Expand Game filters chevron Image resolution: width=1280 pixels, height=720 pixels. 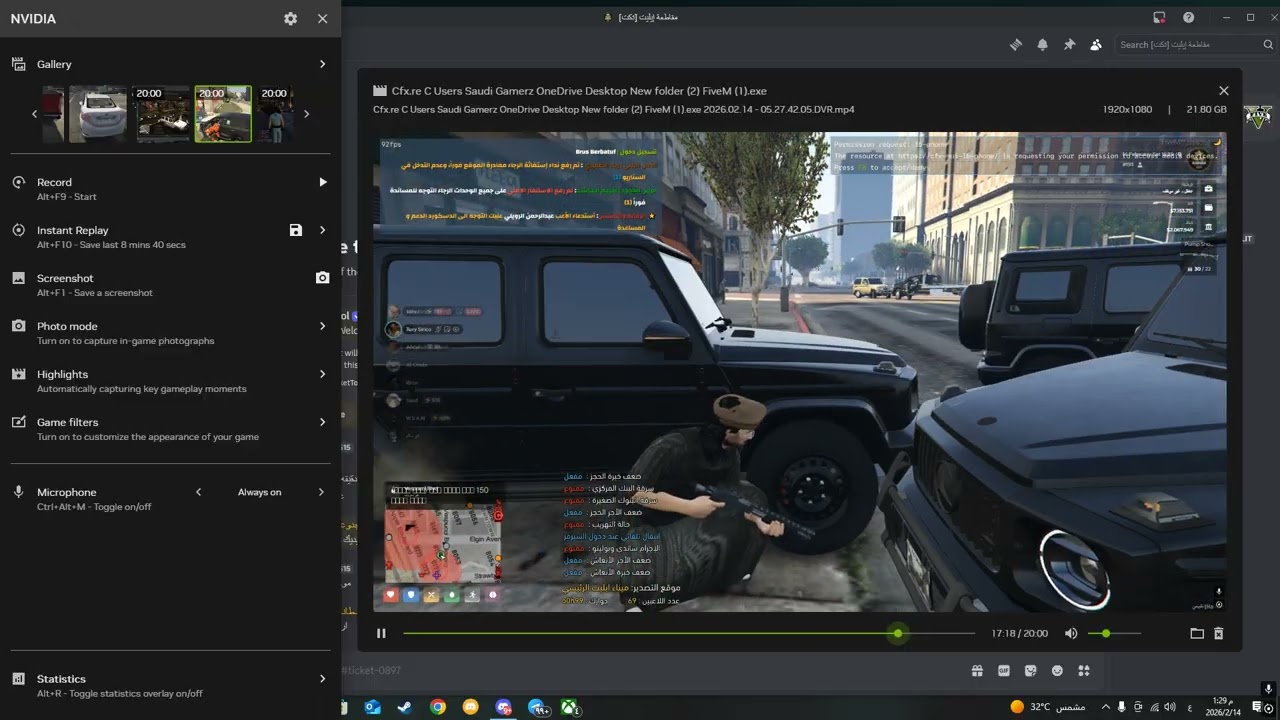[x=322, y=422]
